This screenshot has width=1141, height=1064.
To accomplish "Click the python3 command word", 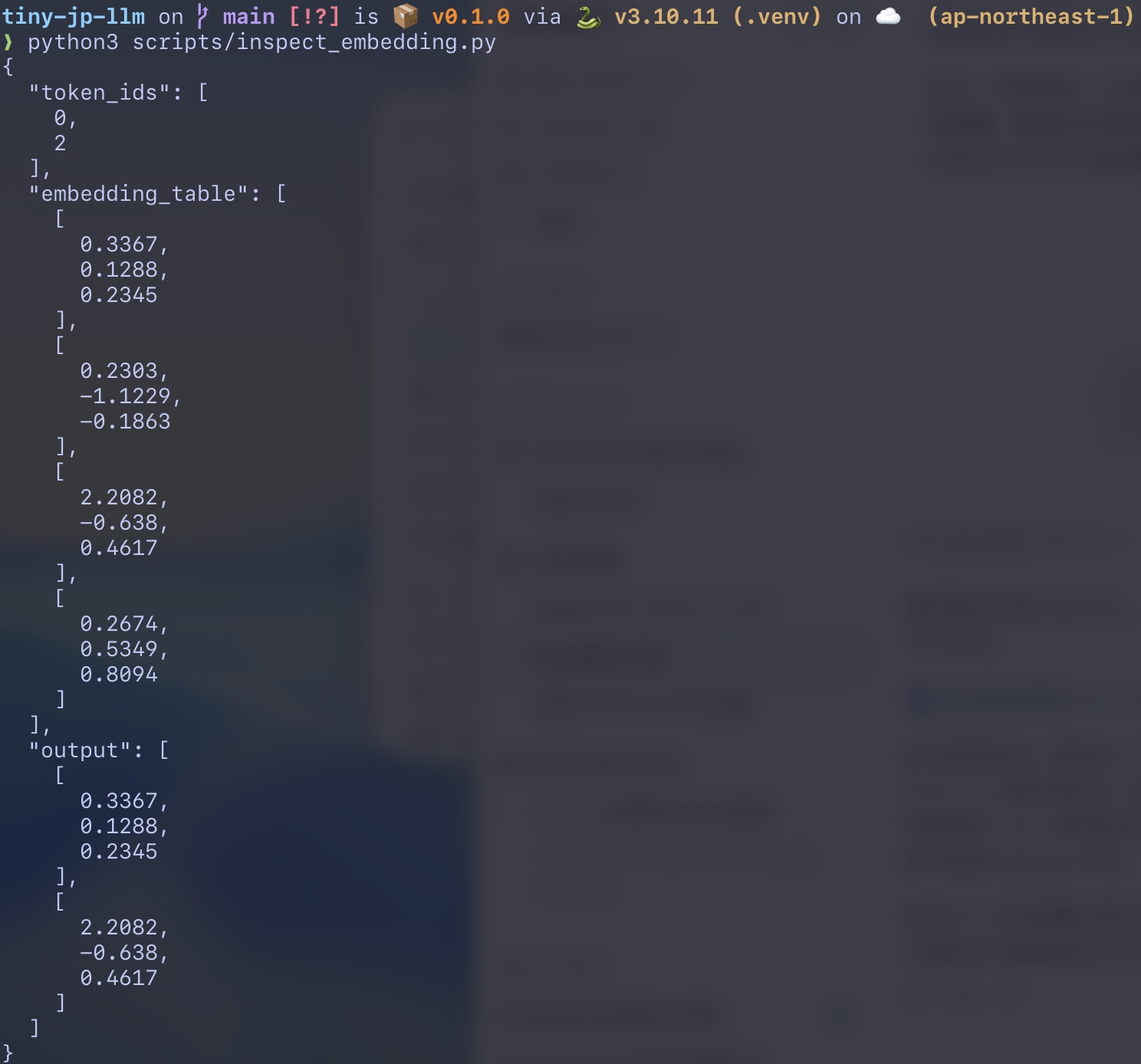I will pyautogui.click(x=74, y=41).
